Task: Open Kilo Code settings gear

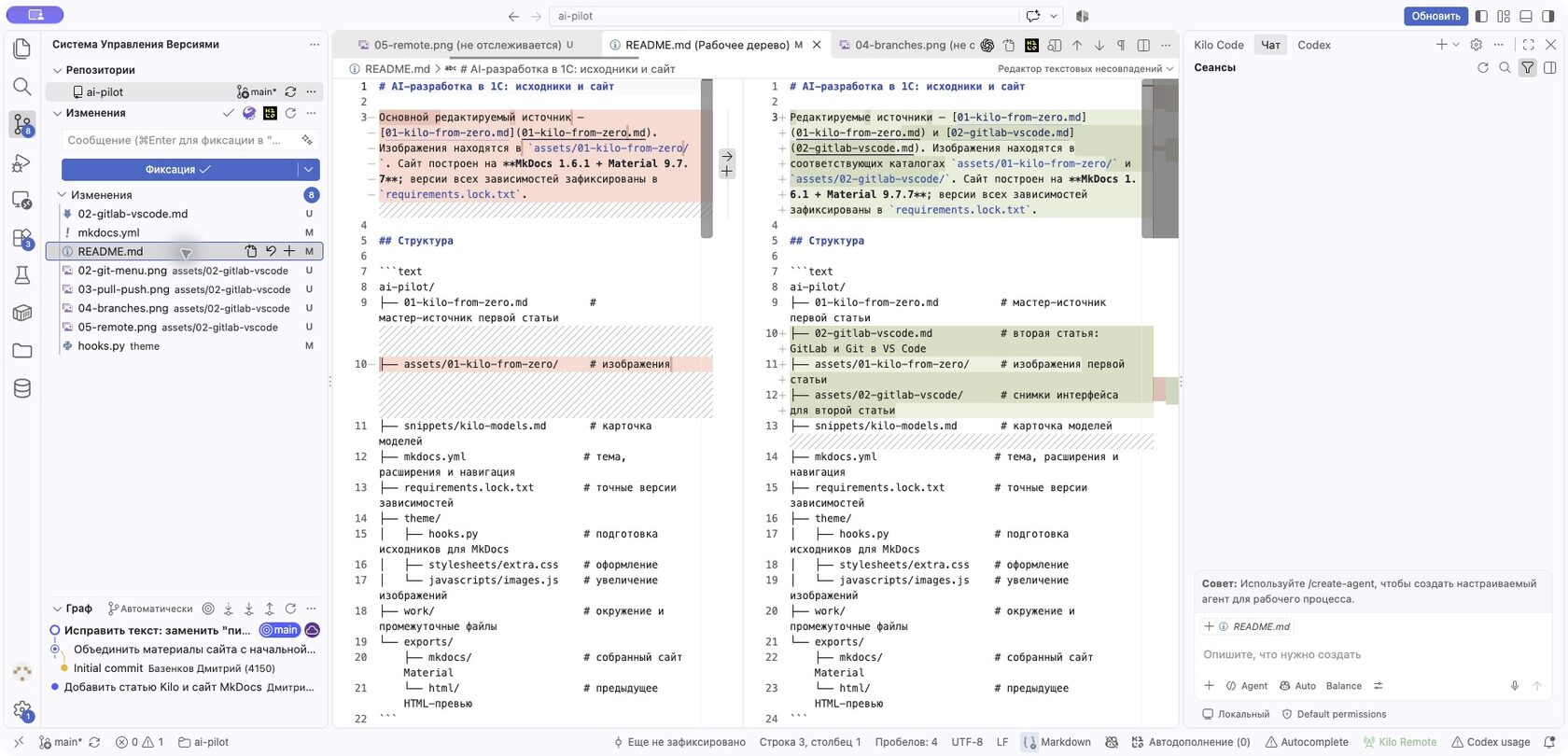Action: click(1476, 45)
